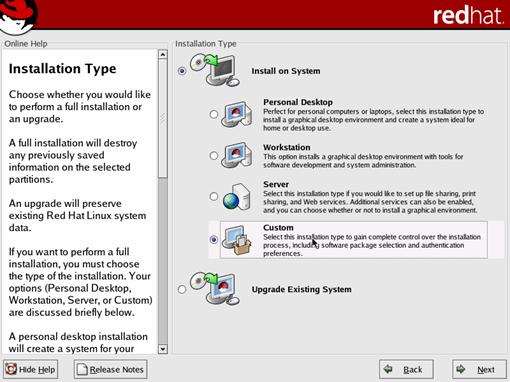Click the help scrollbar up arrow
Viewport: 510px width, 382px height.
coord(163,54)
